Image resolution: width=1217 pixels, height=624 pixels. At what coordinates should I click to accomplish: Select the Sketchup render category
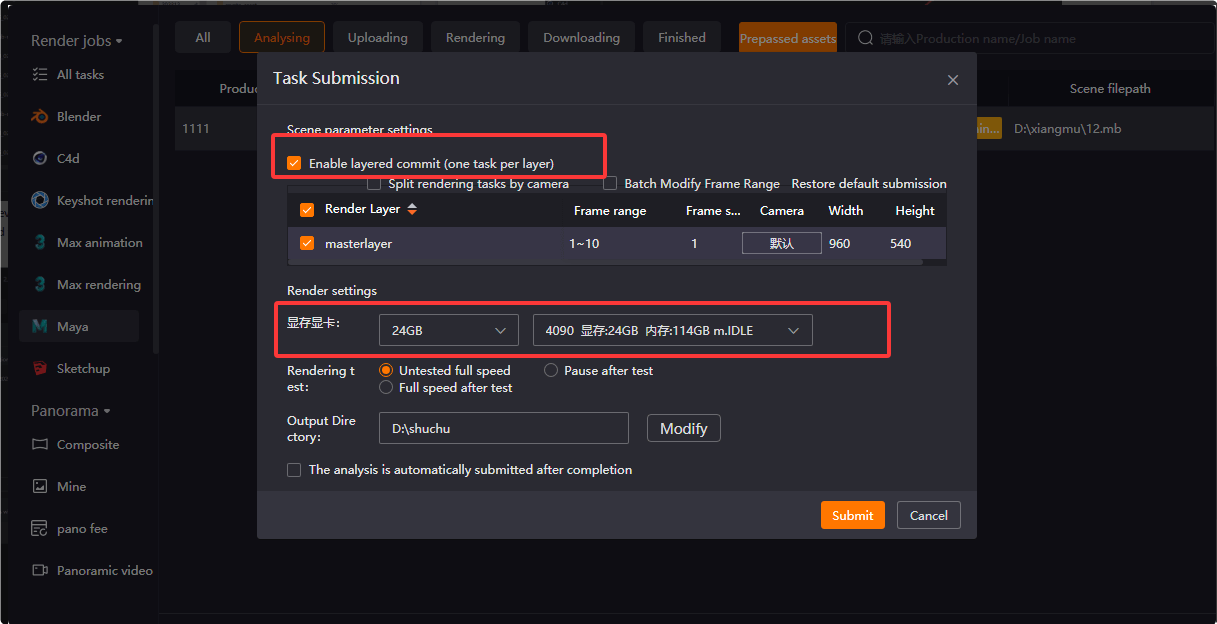[38, 368]
